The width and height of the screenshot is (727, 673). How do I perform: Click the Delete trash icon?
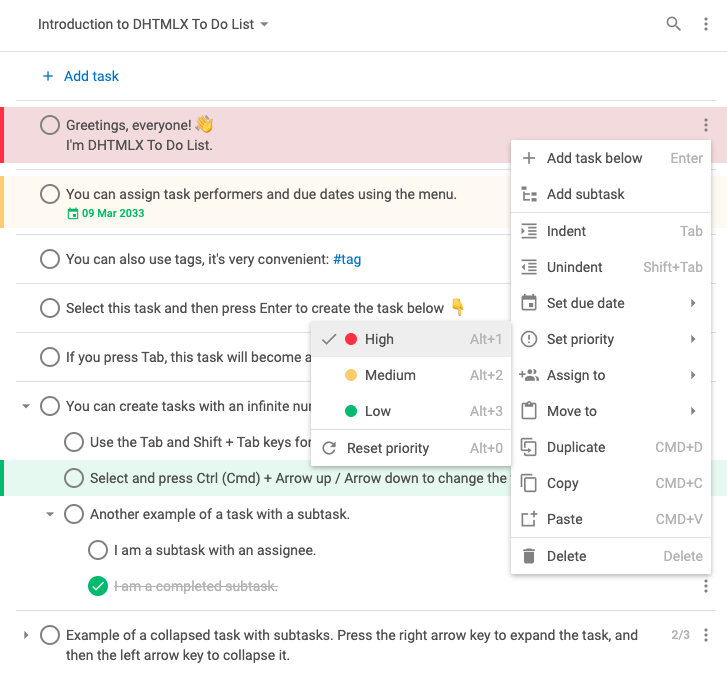pyautogui.click(x=529, y=556)
